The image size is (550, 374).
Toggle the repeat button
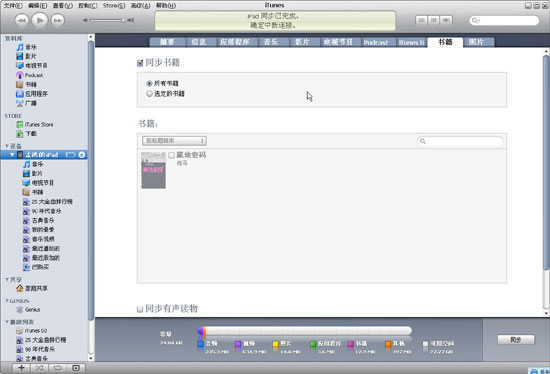tap(58, 368)
